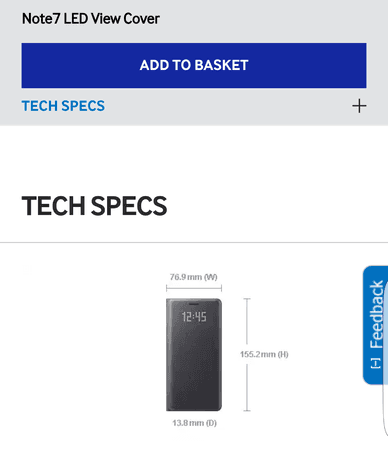The image size is (388, 450).
Task: Select the Note7 LED View Cover title
Action: click(91, 19)
